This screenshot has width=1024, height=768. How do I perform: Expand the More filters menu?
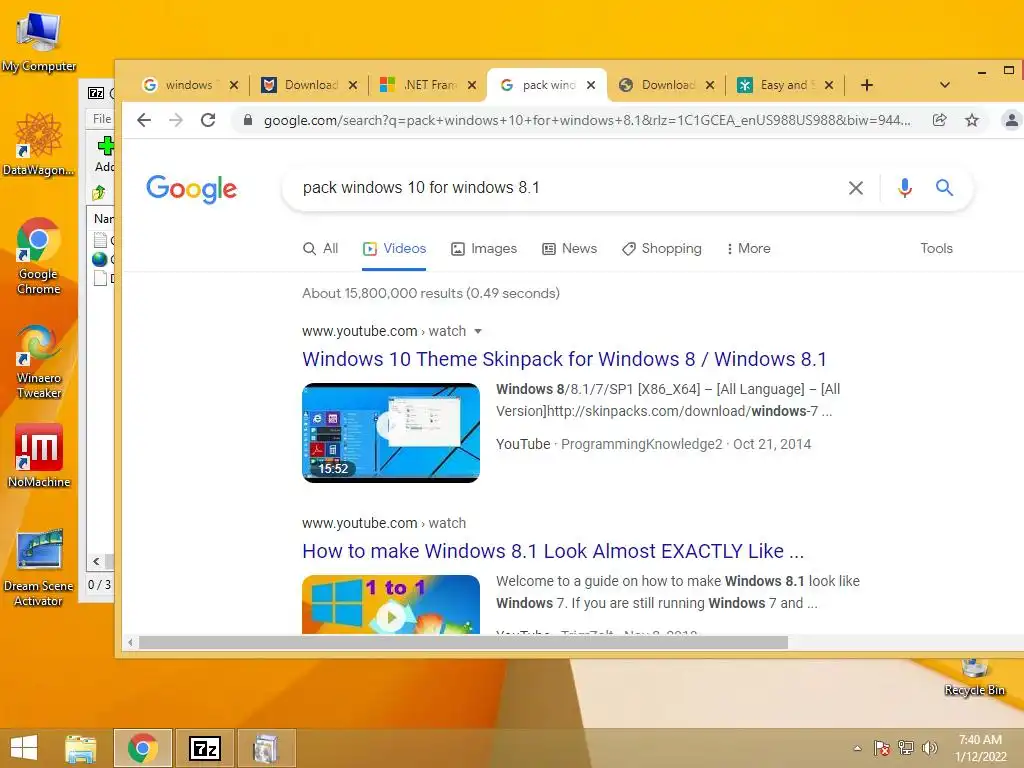click(748, 249)
